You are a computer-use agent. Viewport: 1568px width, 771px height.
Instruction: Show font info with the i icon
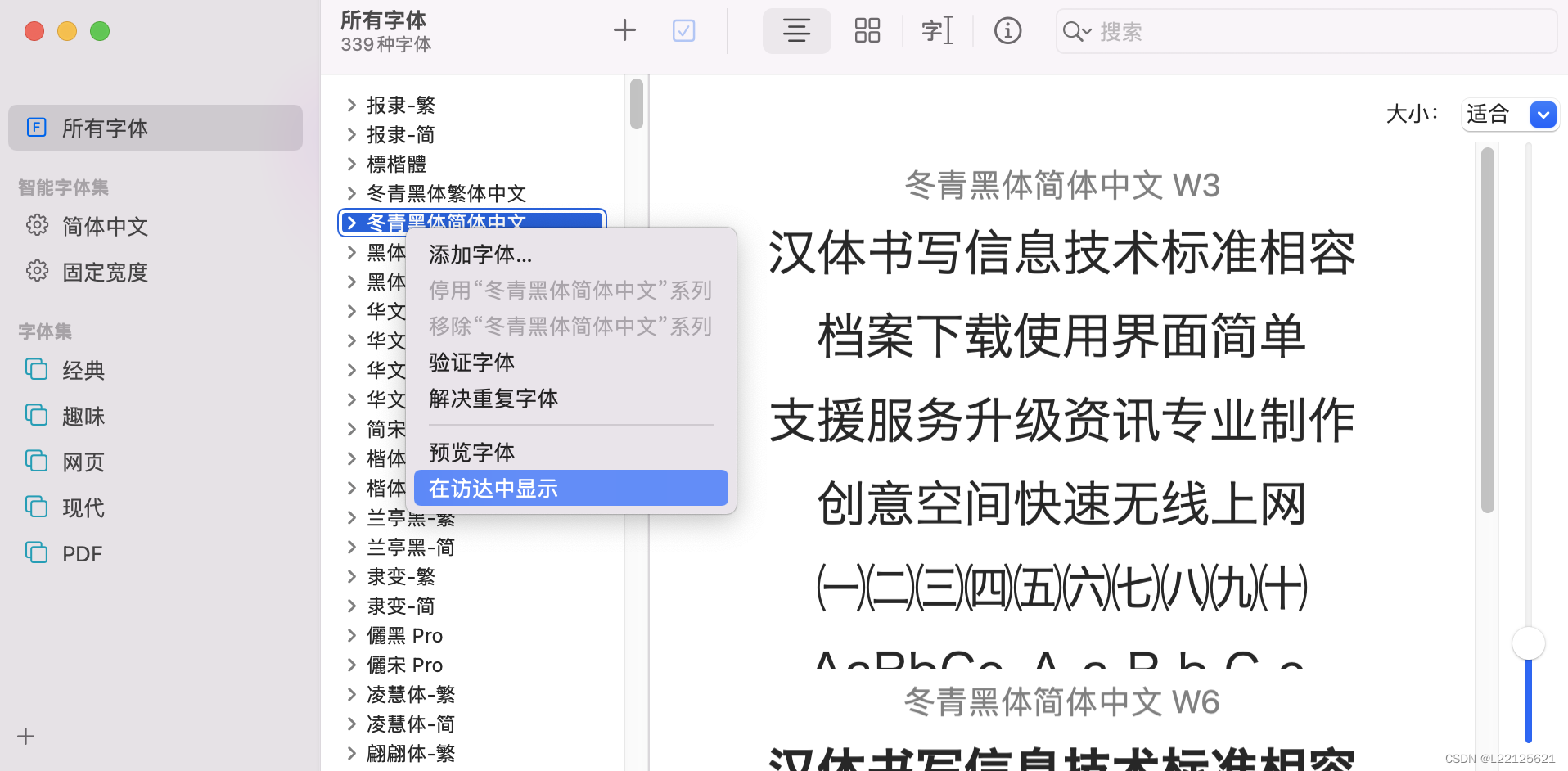point(1007,30)
